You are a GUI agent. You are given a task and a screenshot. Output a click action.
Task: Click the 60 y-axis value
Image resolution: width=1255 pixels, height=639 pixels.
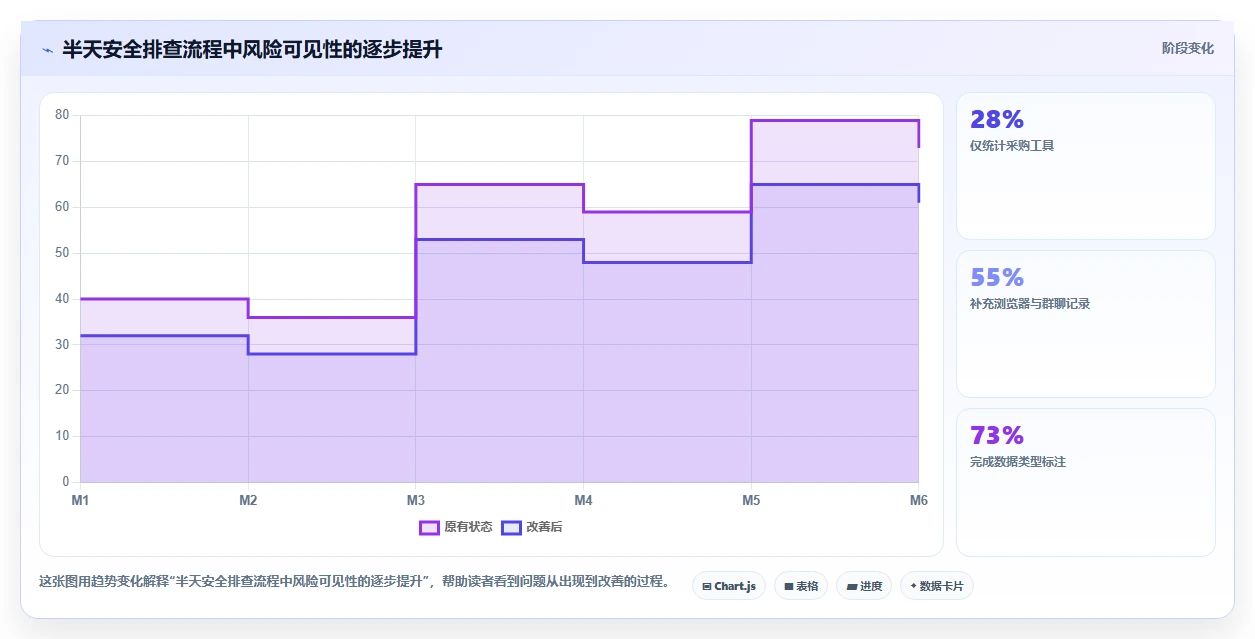[x=62, y=207]
